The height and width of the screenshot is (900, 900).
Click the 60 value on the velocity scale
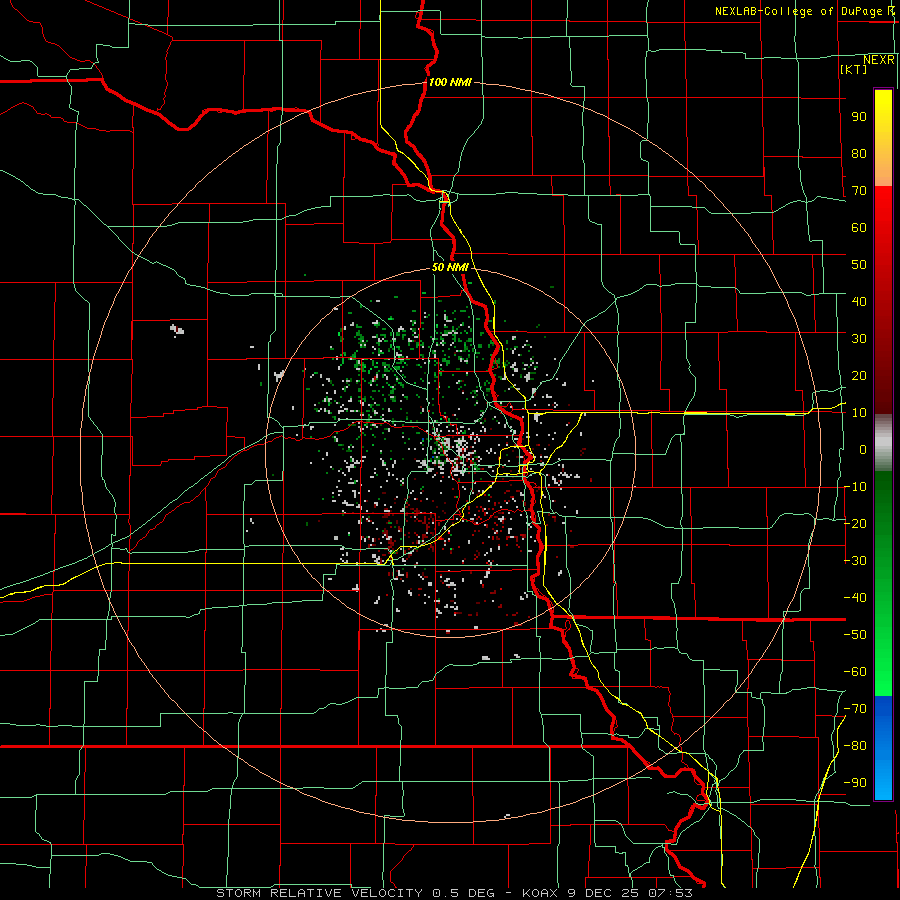[859, 228]
